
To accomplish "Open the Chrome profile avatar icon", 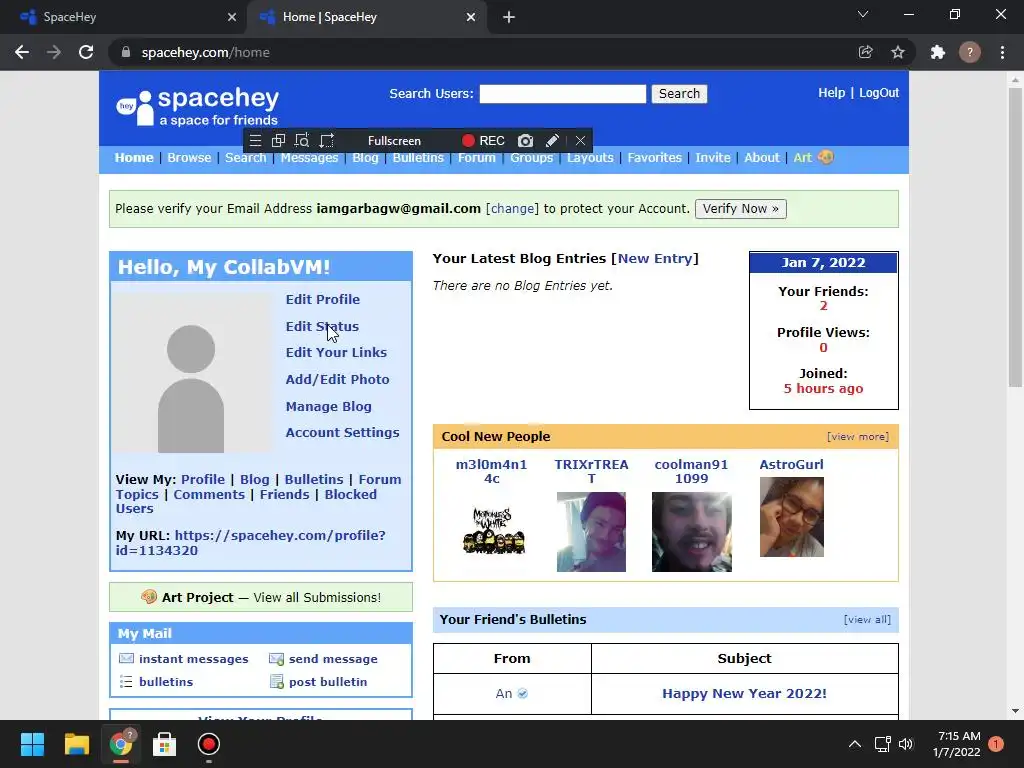I will [970, 52].
